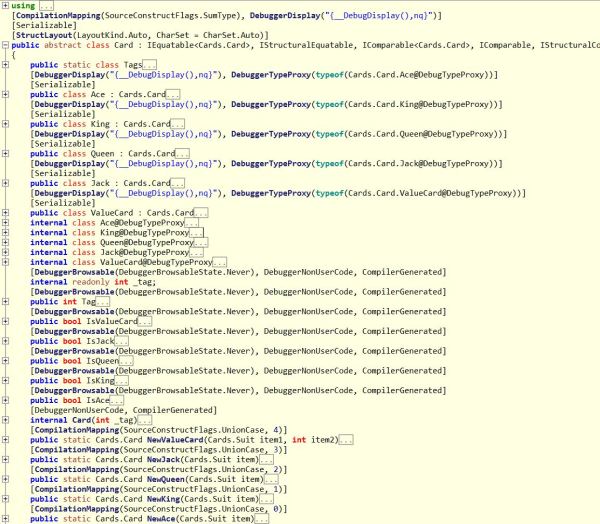Expand the public class Jack definition
This screenshot has width=600, height=524.
point(5,183)
